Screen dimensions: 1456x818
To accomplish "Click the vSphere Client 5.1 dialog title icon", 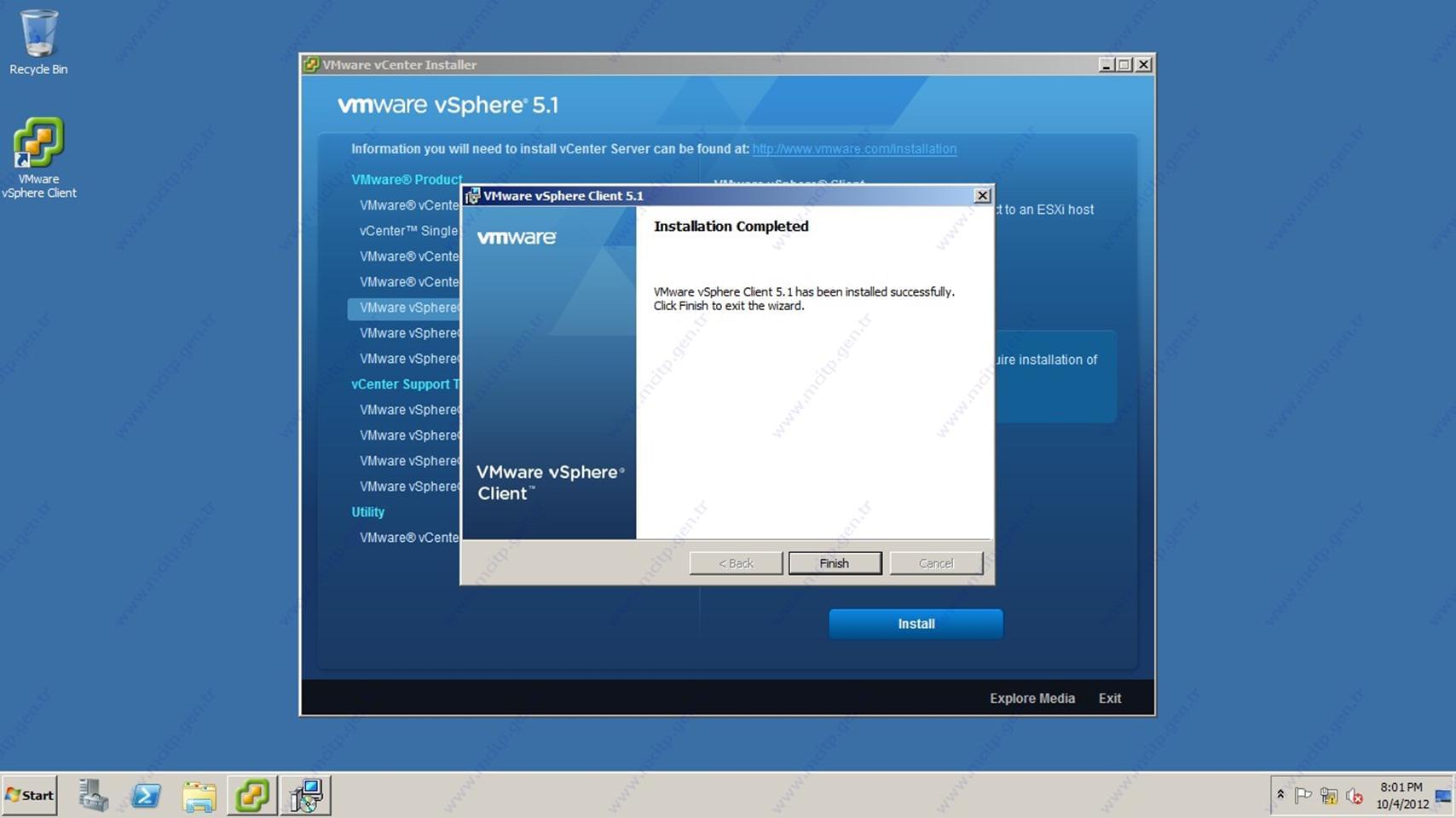I will point(472,196).
